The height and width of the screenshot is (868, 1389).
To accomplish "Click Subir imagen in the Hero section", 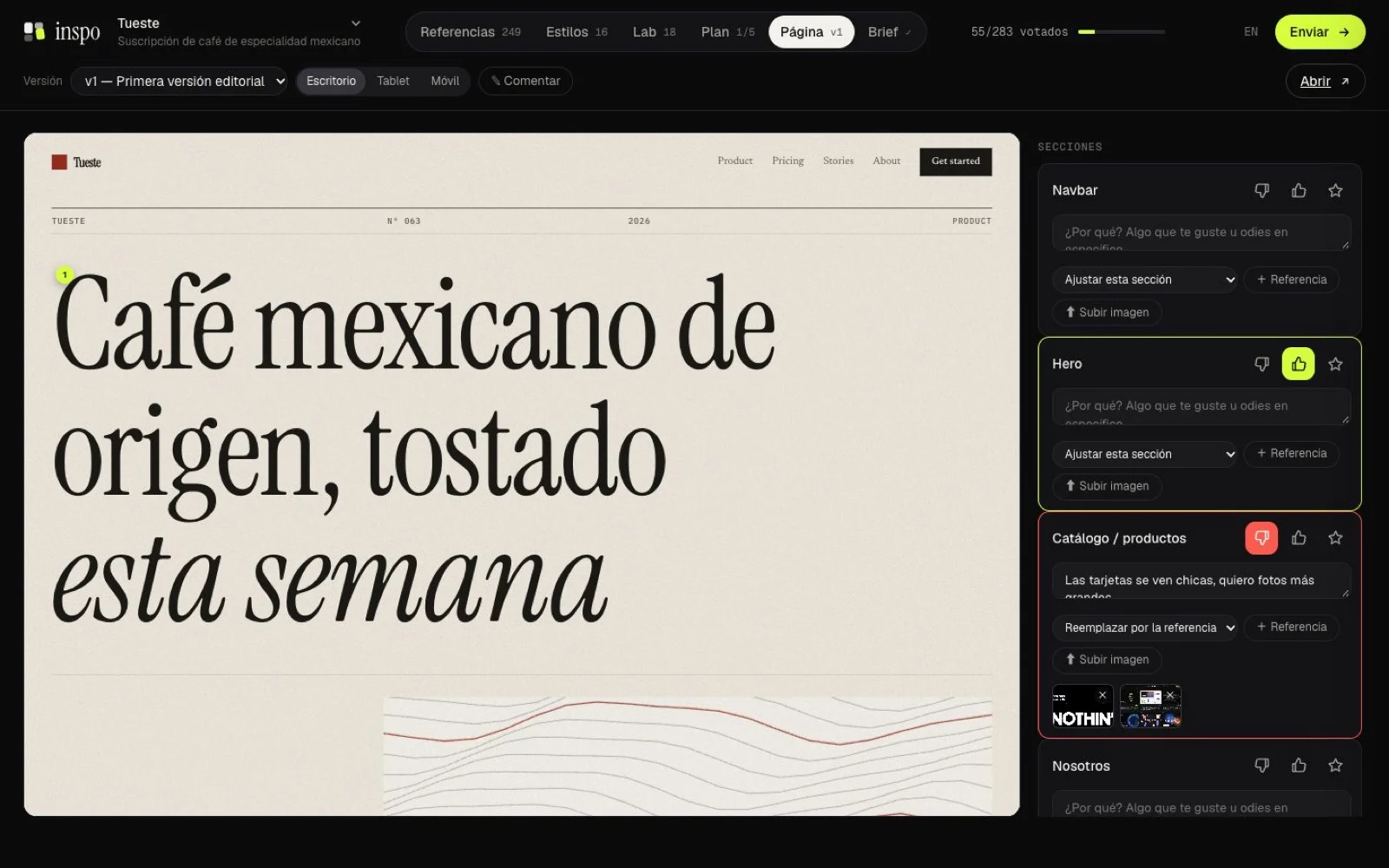I will pyautogui.click(x=1108, y=486).
